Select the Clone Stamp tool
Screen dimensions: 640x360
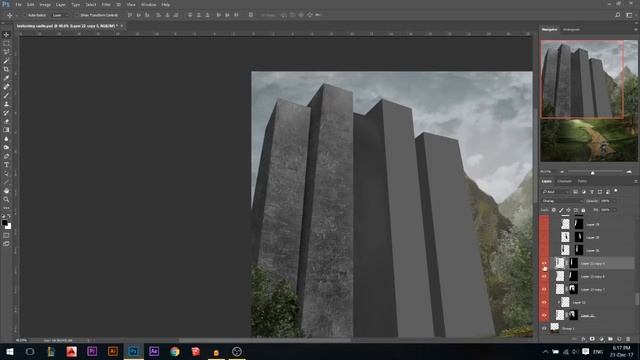coord(6,104)
